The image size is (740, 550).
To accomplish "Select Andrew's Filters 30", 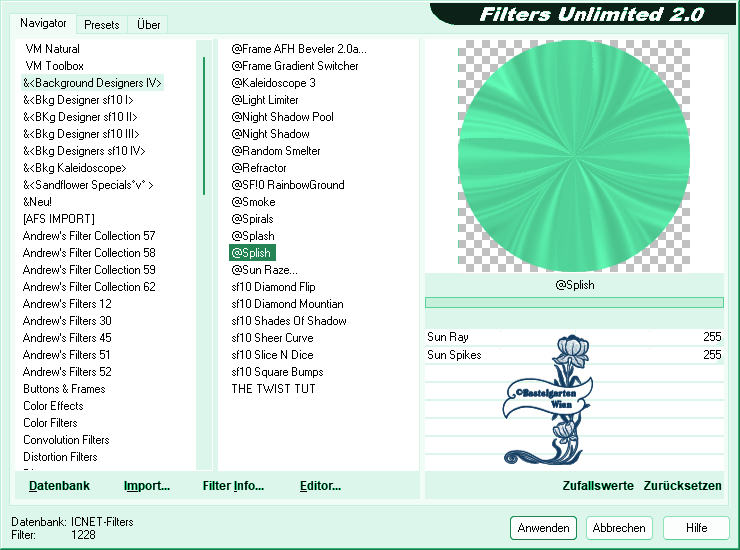I will tap(67, 321).
